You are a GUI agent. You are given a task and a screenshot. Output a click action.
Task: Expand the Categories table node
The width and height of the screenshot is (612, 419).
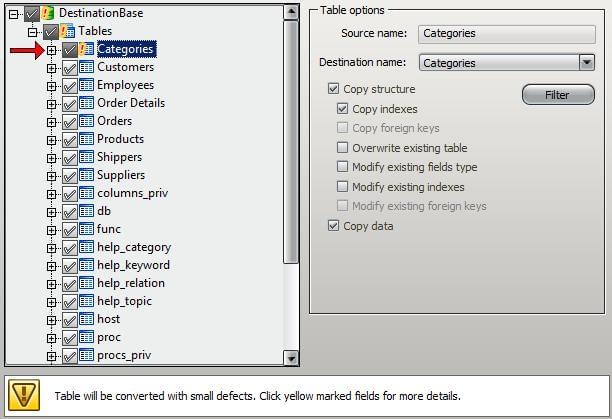[51, 50]
